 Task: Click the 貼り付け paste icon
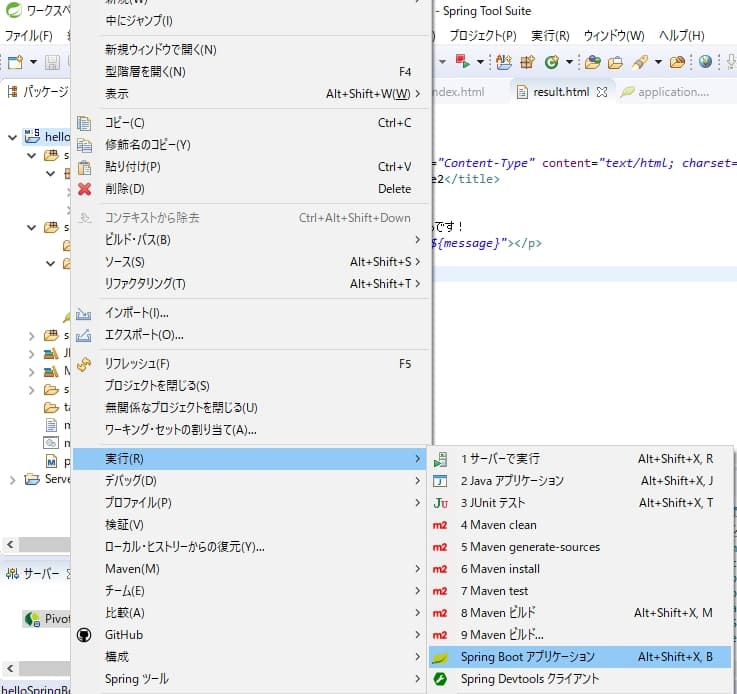tap(84, 167)
